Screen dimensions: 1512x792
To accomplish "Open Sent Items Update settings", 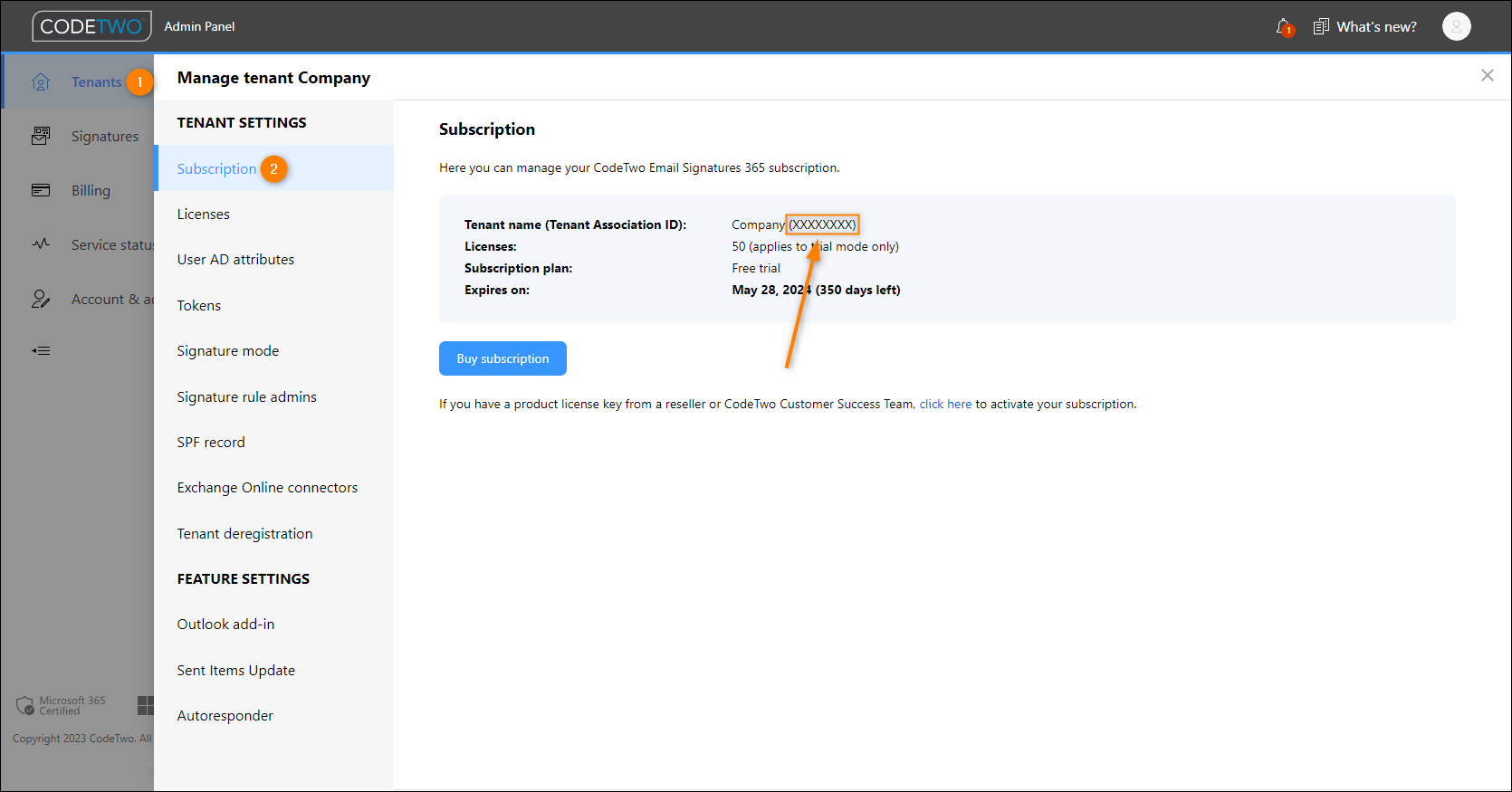I will point(273,671).
